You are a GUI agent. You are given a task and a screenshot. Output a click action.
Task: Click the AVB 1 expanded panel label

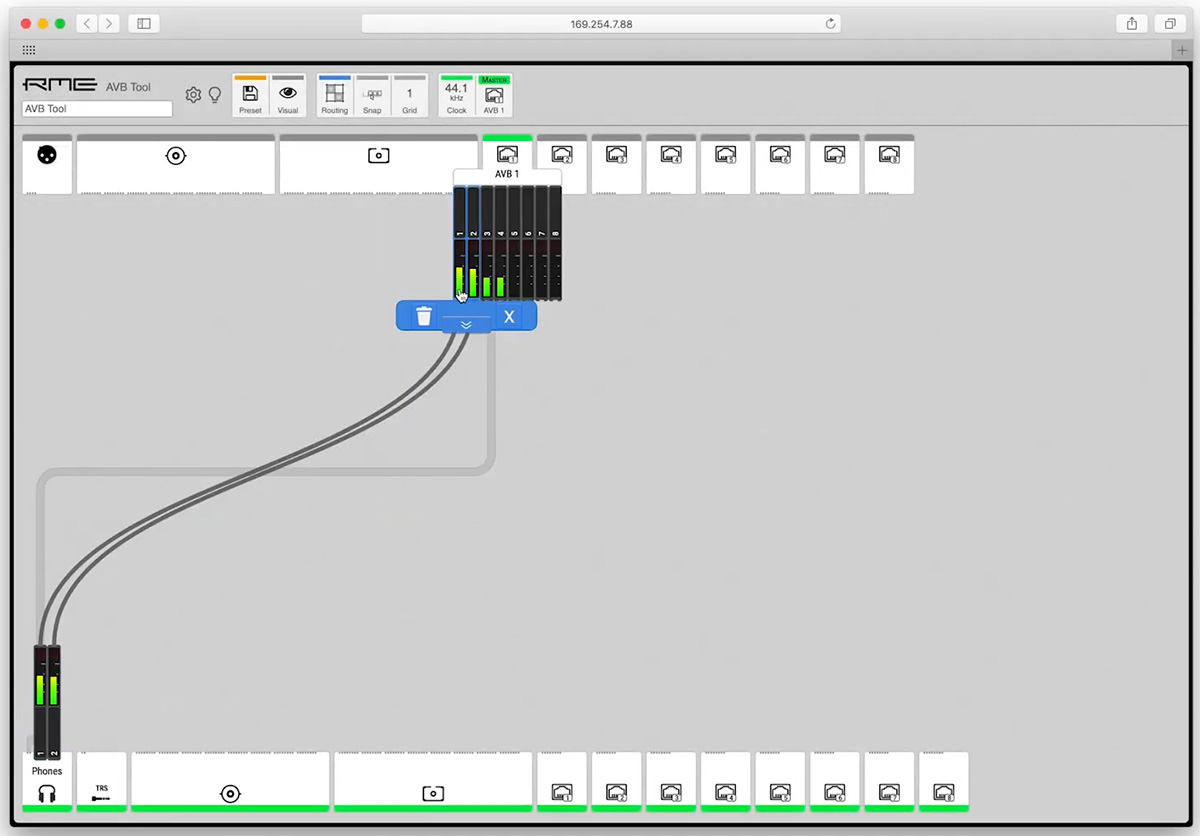click(x=507, y=174)
